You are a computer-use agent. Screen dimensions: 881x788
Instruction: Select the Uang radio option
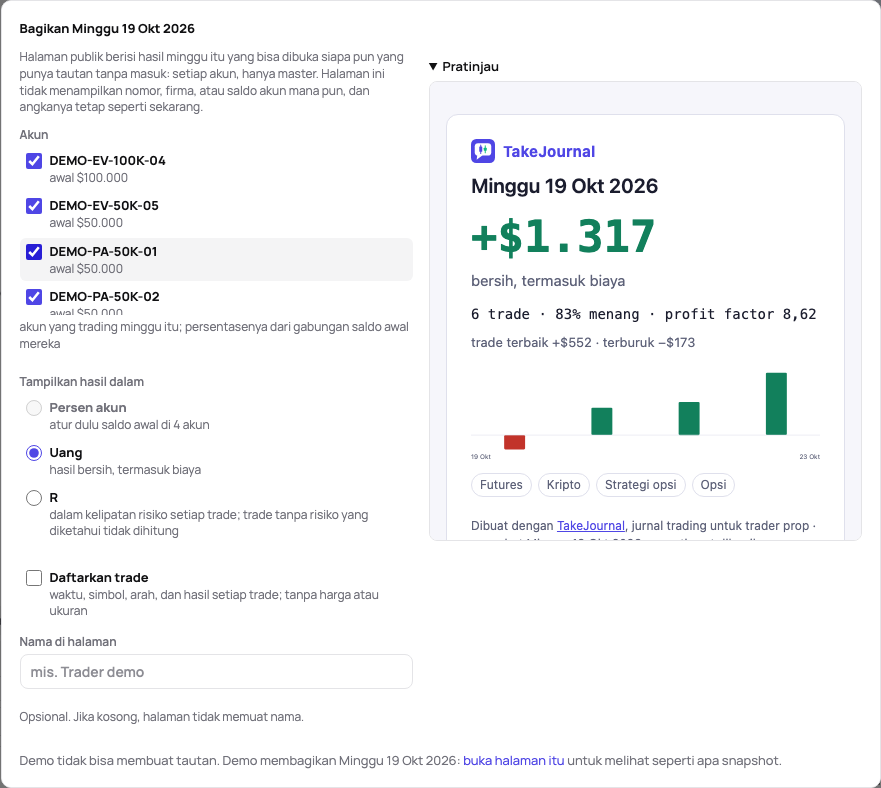pos(34,453)
